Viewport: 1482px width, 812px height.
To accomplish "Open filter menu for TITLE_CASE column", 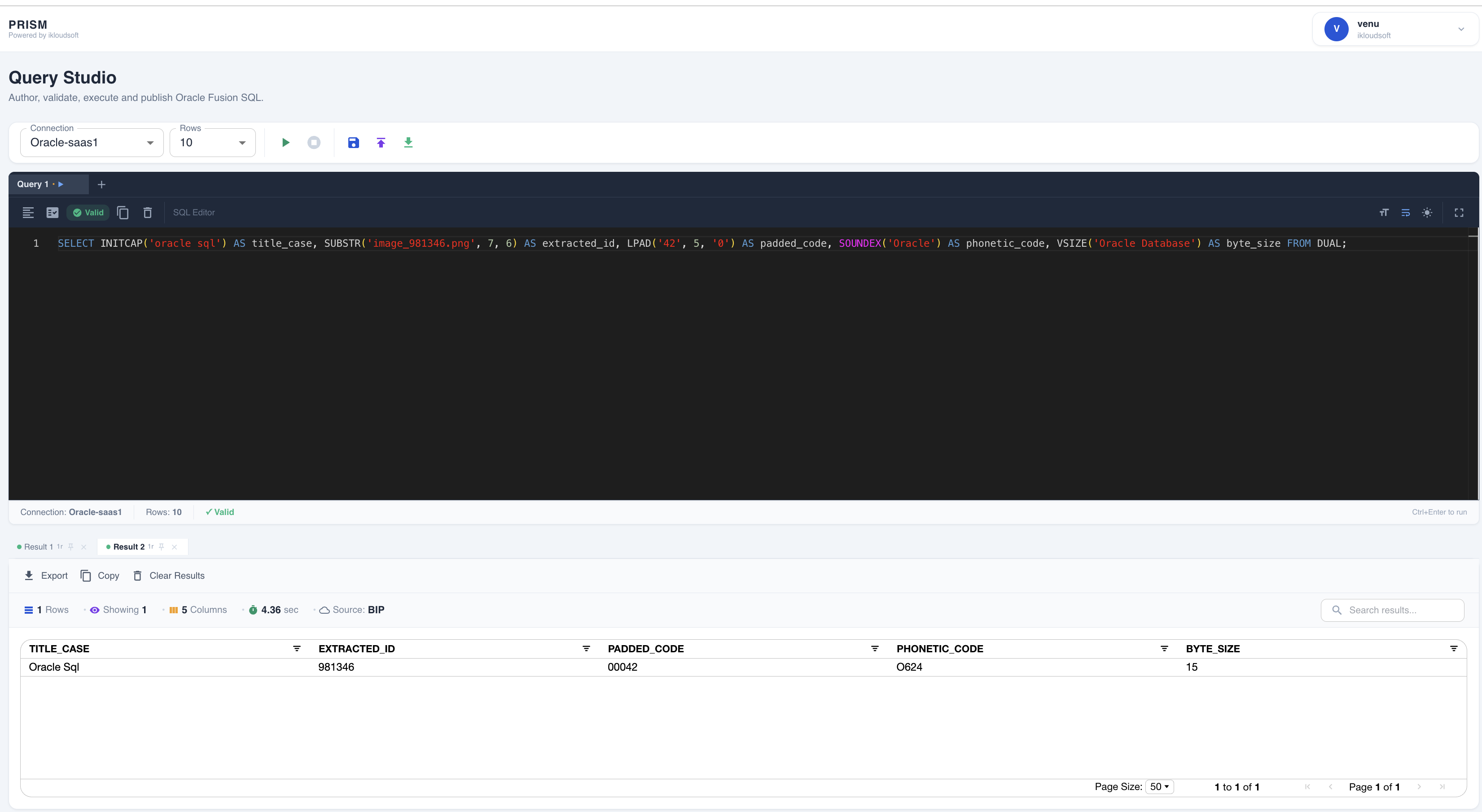I will [x=297, y=649].
